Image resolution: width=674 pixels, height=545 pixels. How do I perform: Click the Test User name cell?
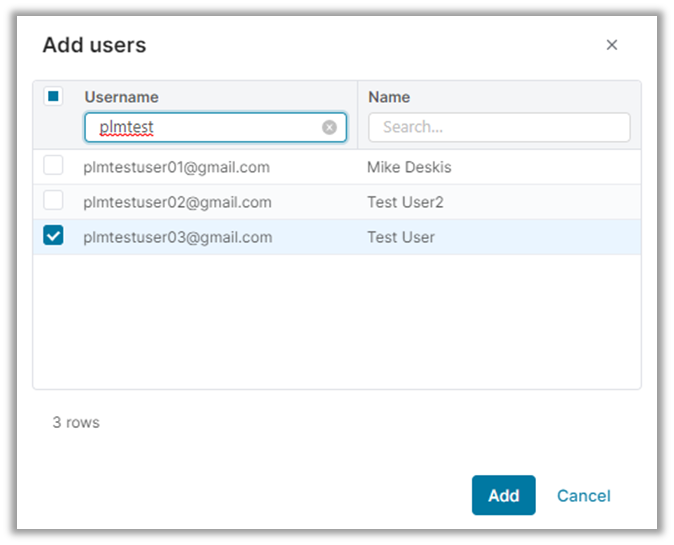pos(400,237)
